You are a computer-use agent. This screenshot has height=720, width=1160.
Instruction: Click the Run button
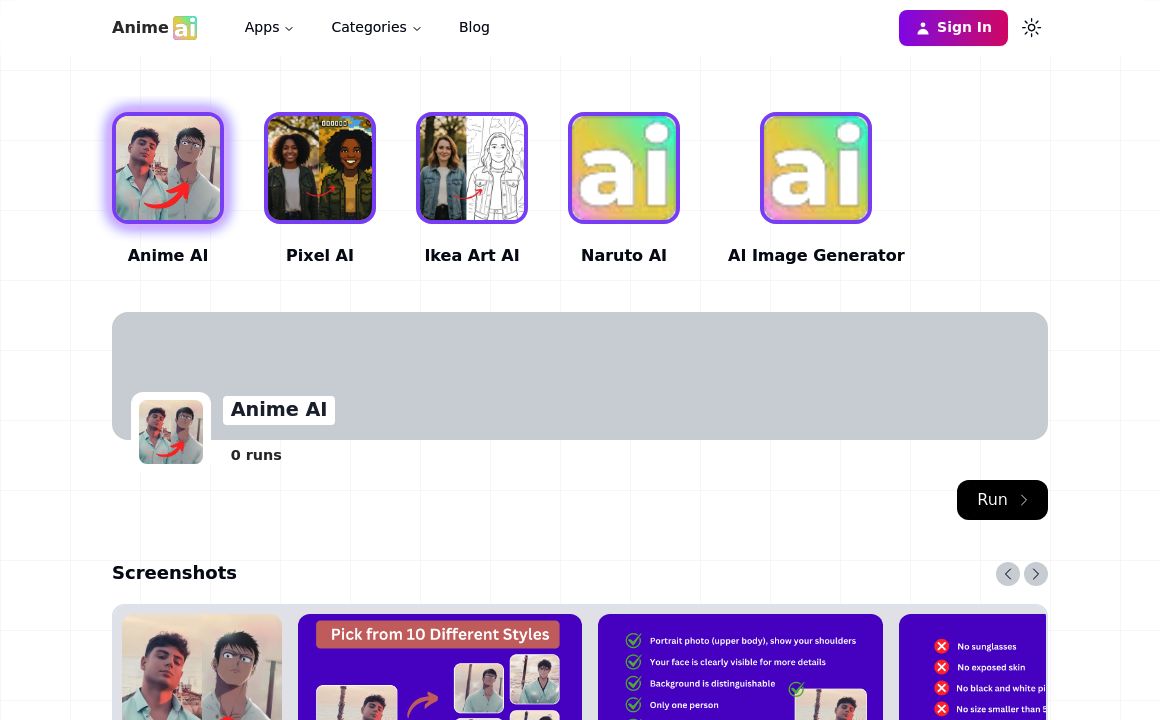pyautogui.click(x=1002, y=500)
